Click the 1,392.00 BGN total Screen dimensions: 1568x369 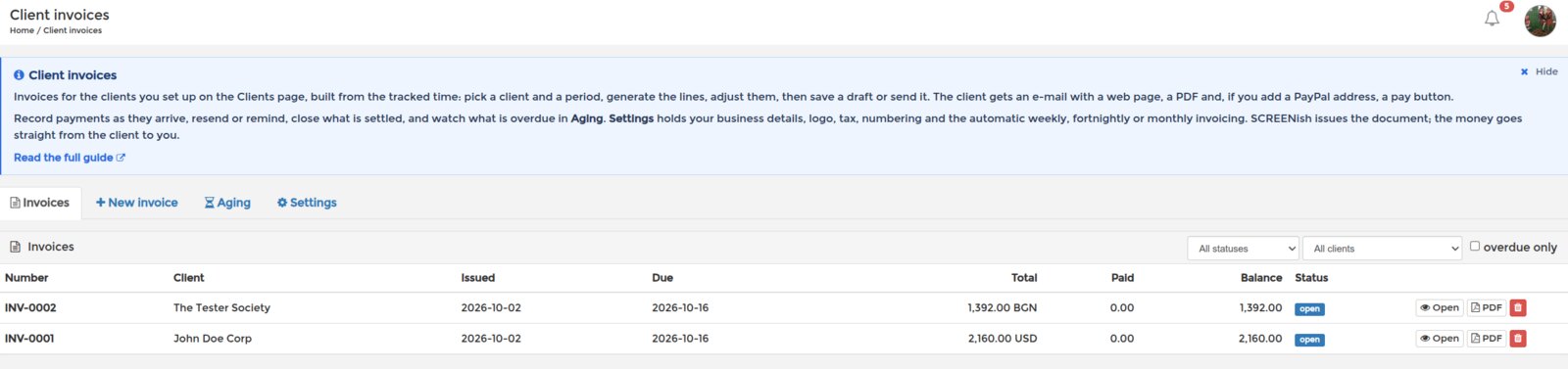pos(1002,307)
